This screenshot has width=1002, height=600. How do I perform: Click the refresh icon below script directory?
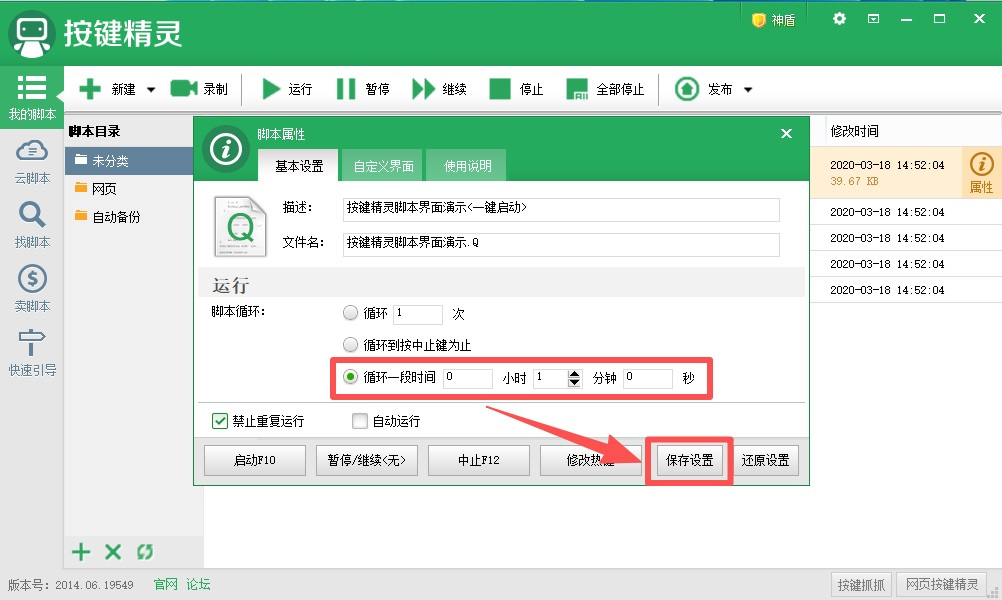click(x=145, y=552)
